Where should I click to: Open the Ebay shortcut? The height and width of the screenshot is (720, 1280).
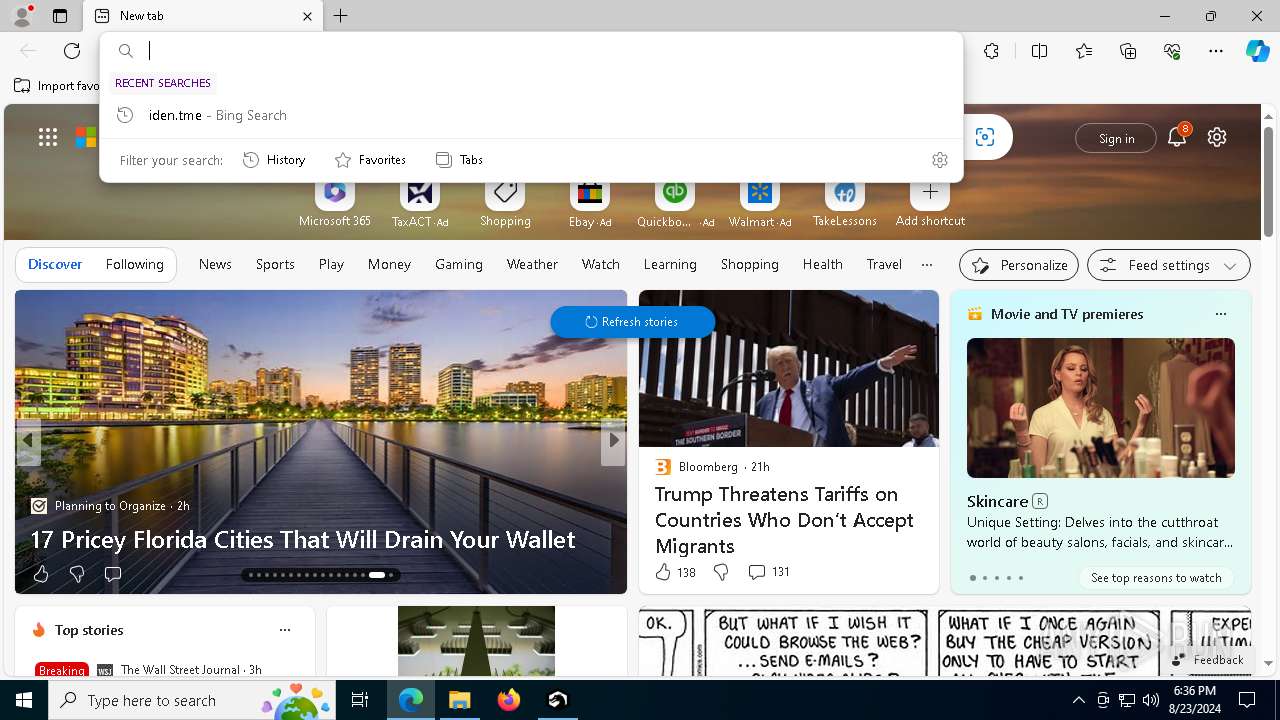point(590,203)
